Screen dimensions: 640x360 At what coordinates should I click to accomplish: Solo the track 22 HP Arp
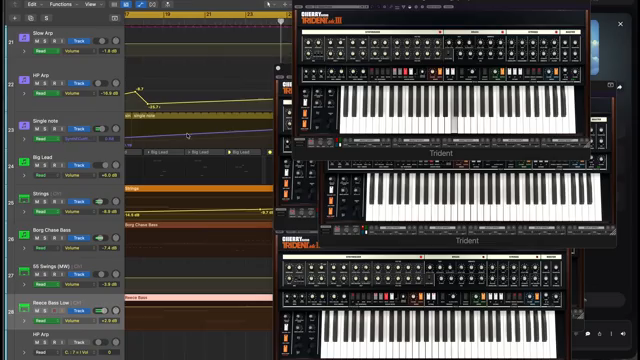point(45,83)
